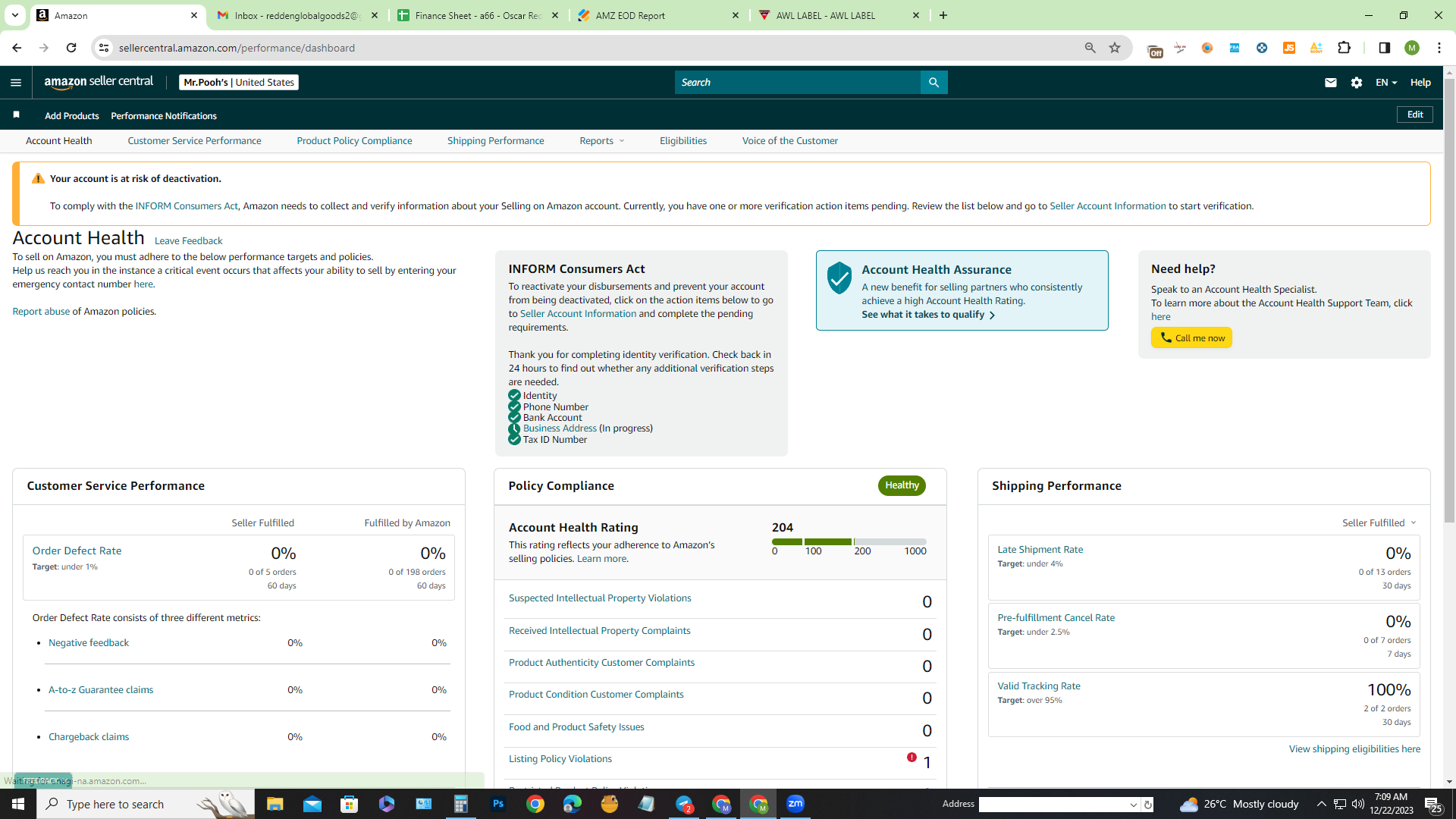This screenshot has height=819, width=1456.
Task: Open Chrome side panel icon
Action: tap(1385, 48)
